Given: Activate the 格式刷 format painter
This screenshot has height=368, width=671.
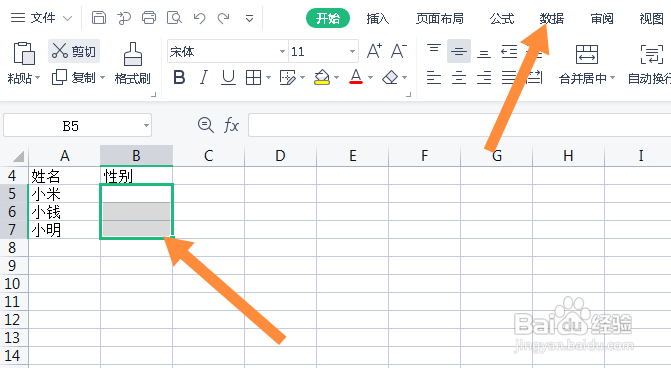Looking at the screenshot, I should click(x=133, y=63).
